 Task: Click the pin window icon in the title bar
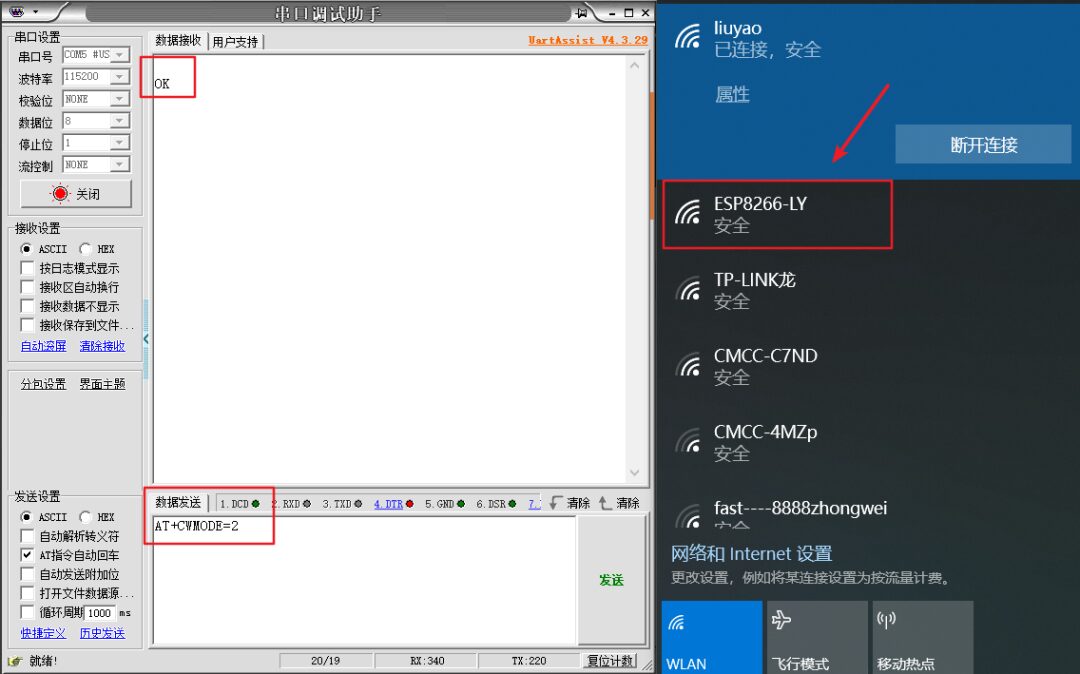pos(582,12)
